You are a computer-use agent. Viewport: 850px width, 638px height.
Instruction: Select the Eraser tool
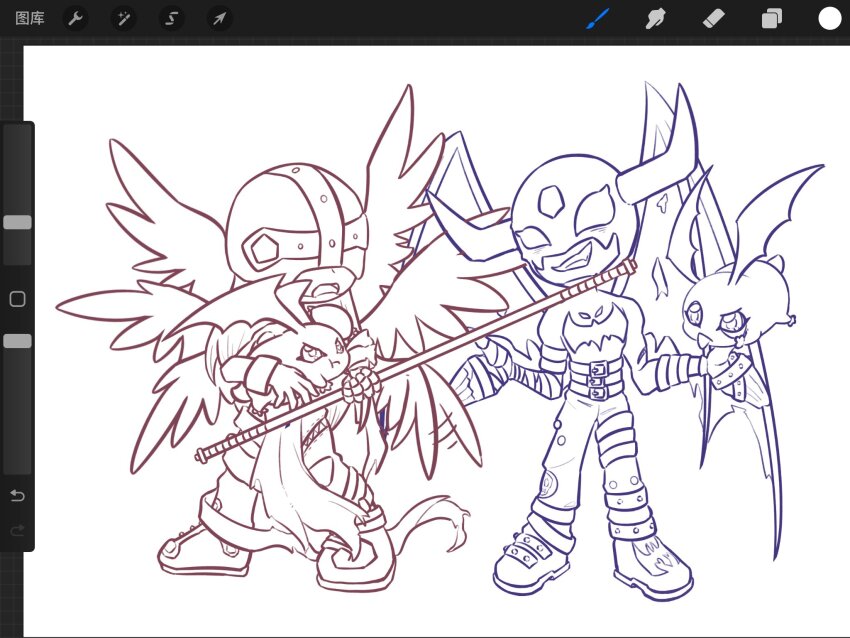(713, 19)
